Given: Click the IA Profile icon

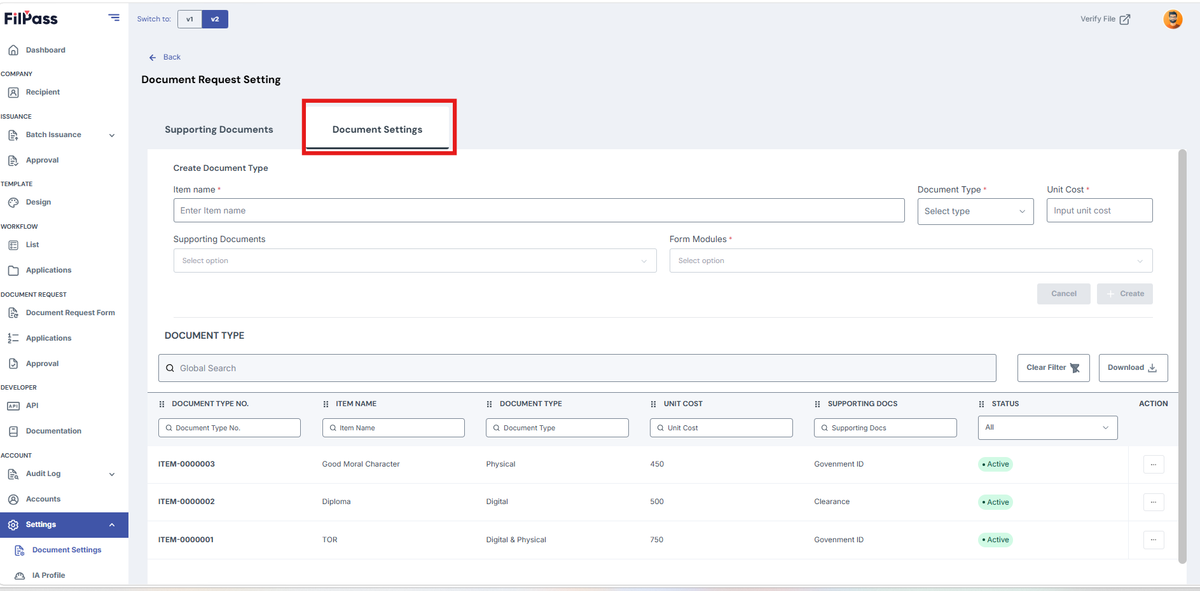Looking at the screenshot, I should click(20, 576).
